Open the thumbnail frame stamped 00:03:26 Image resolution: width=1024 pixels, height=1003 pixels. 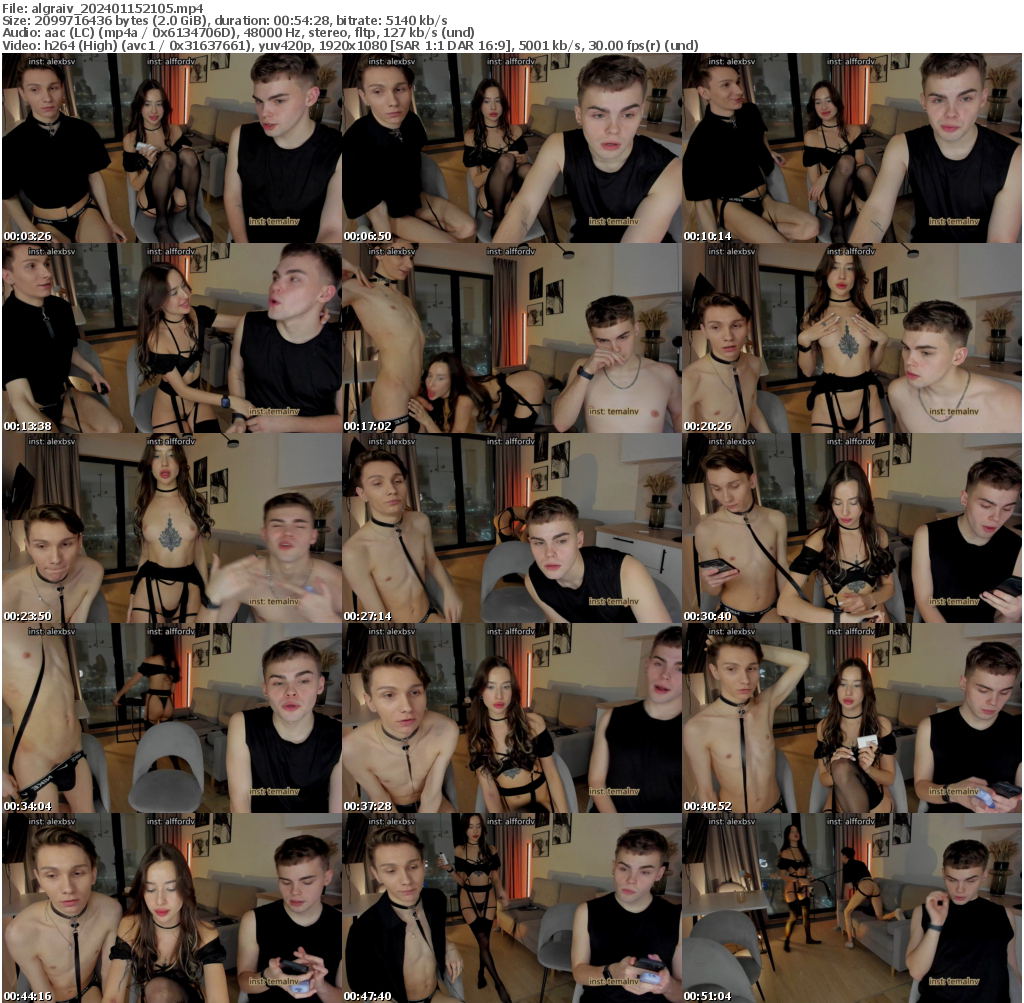pyautogui.click(x=171, y=148)
